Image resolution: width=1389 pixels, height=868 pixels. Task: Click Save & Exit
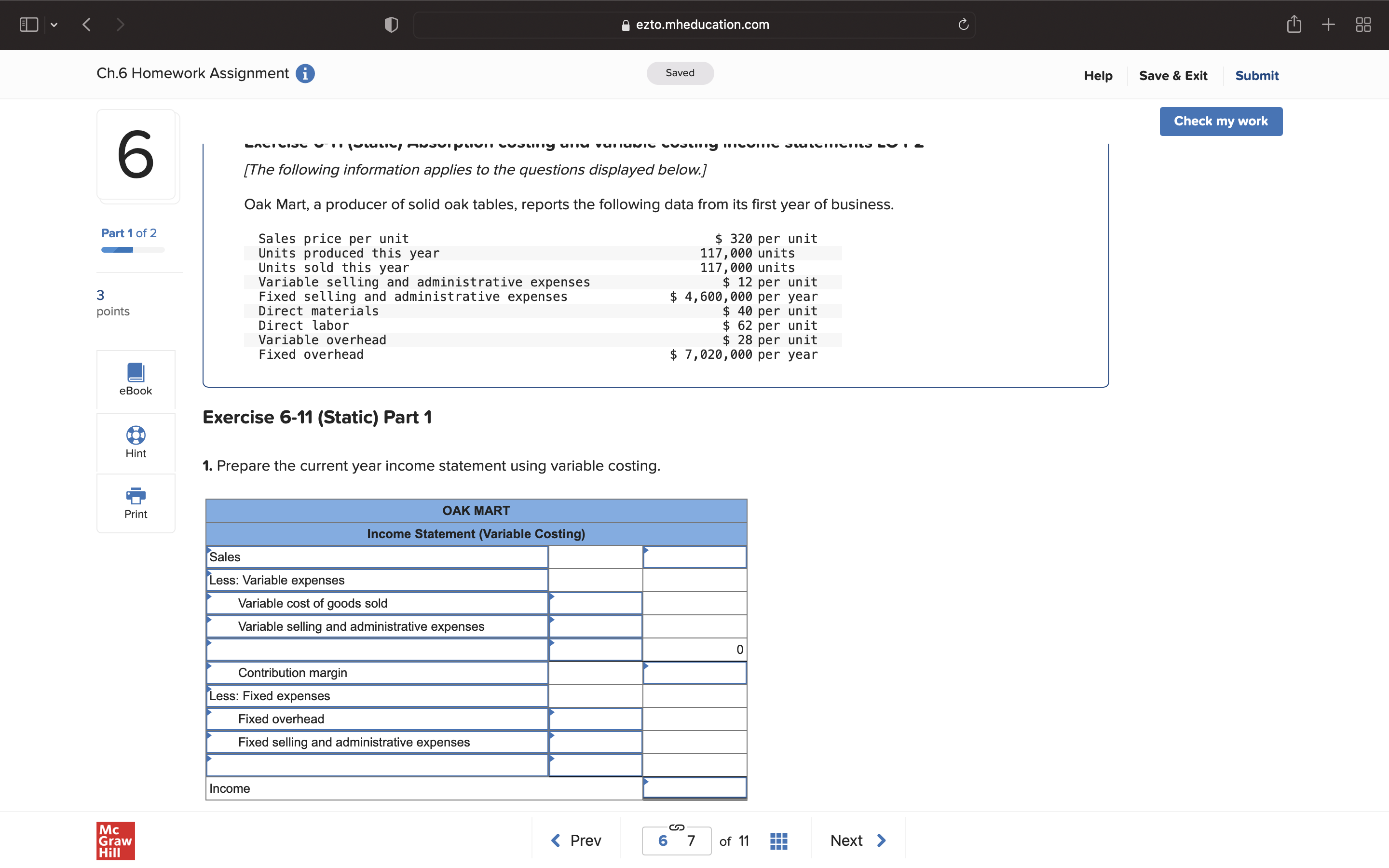[1173, 75]
